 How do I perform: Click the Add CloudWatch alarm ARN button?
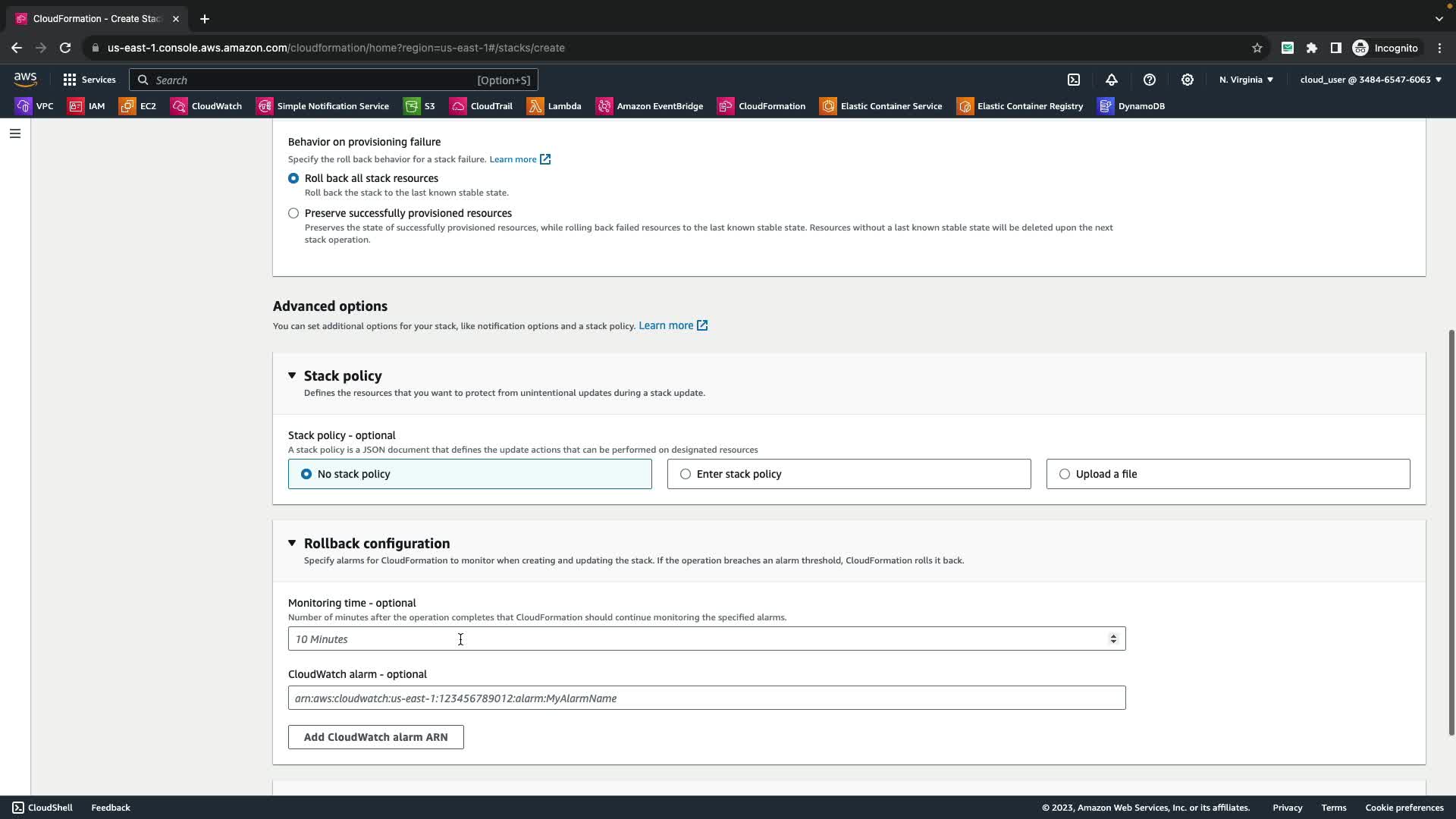click(x=375, y=737)
